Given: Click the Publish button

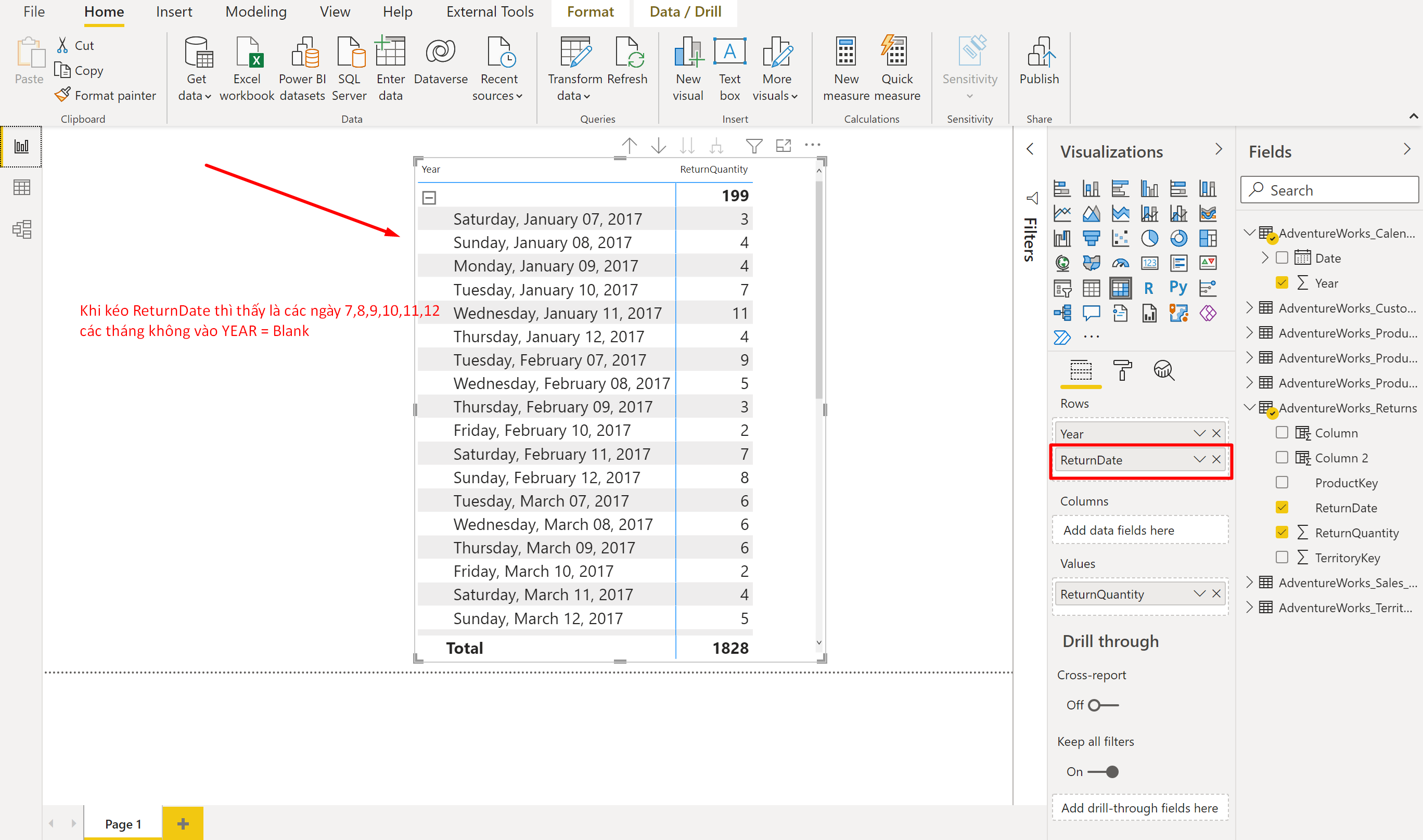Looking at the screenshot, I should pyautogui.click(x=1039, y=61).
